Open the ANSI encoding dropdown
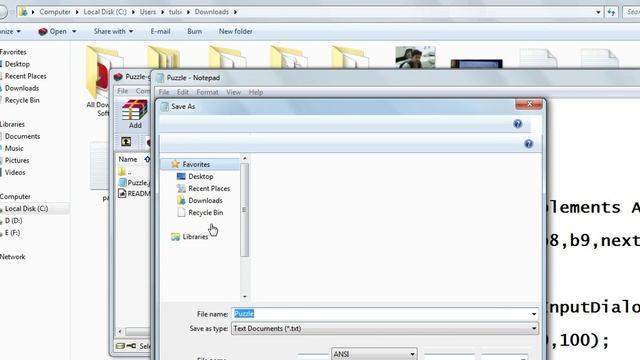 point(374,354)
